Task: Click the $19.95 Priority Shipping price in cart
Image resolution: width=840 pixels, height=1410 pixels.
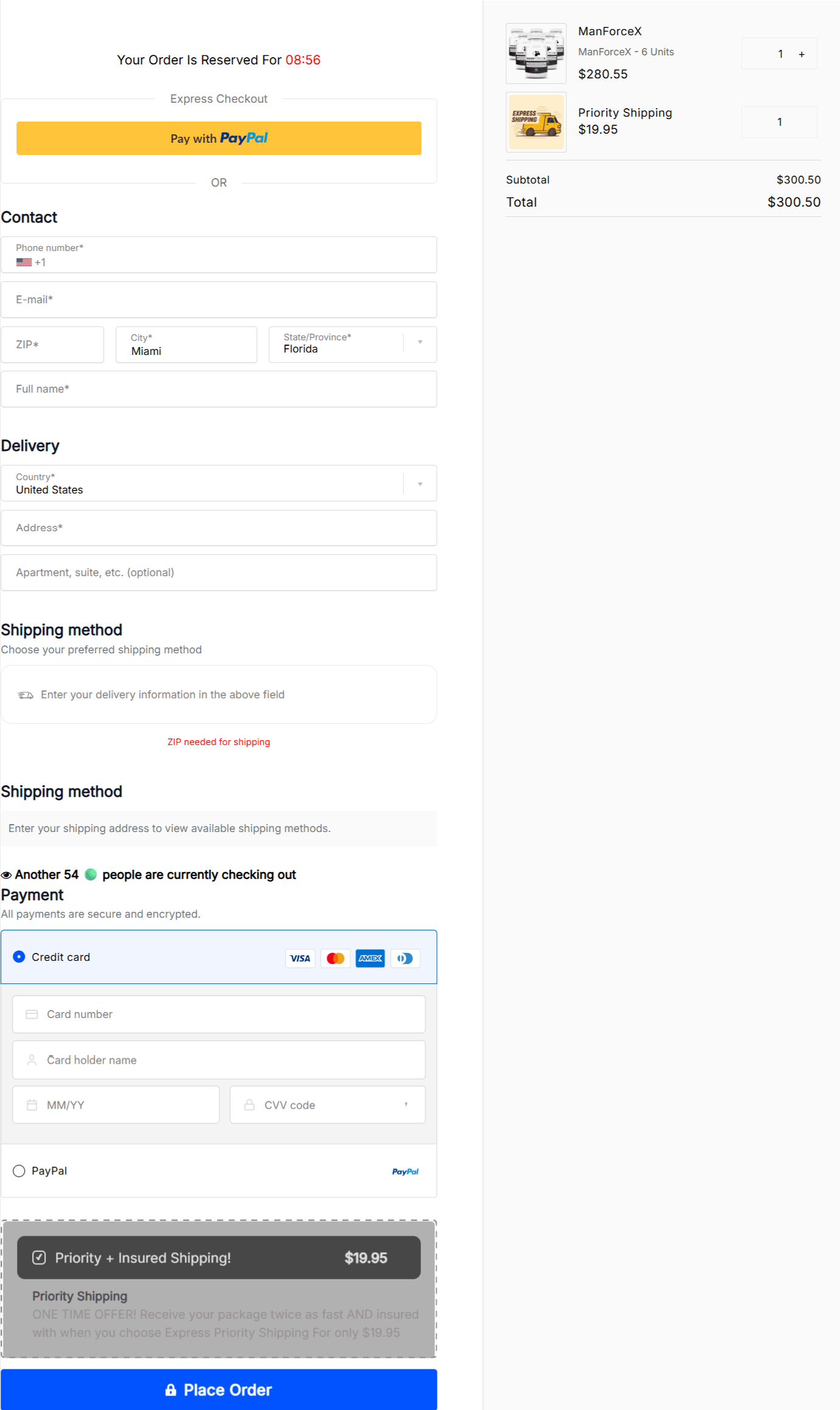Action: pyautogui.click(x=598, y=129)
